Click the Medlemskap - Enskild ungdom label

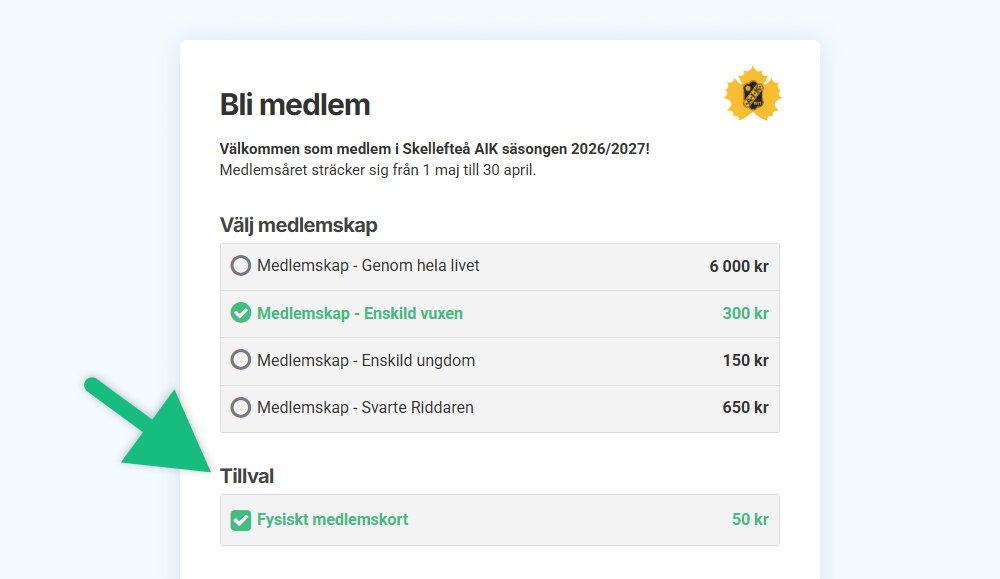(366, 360)
